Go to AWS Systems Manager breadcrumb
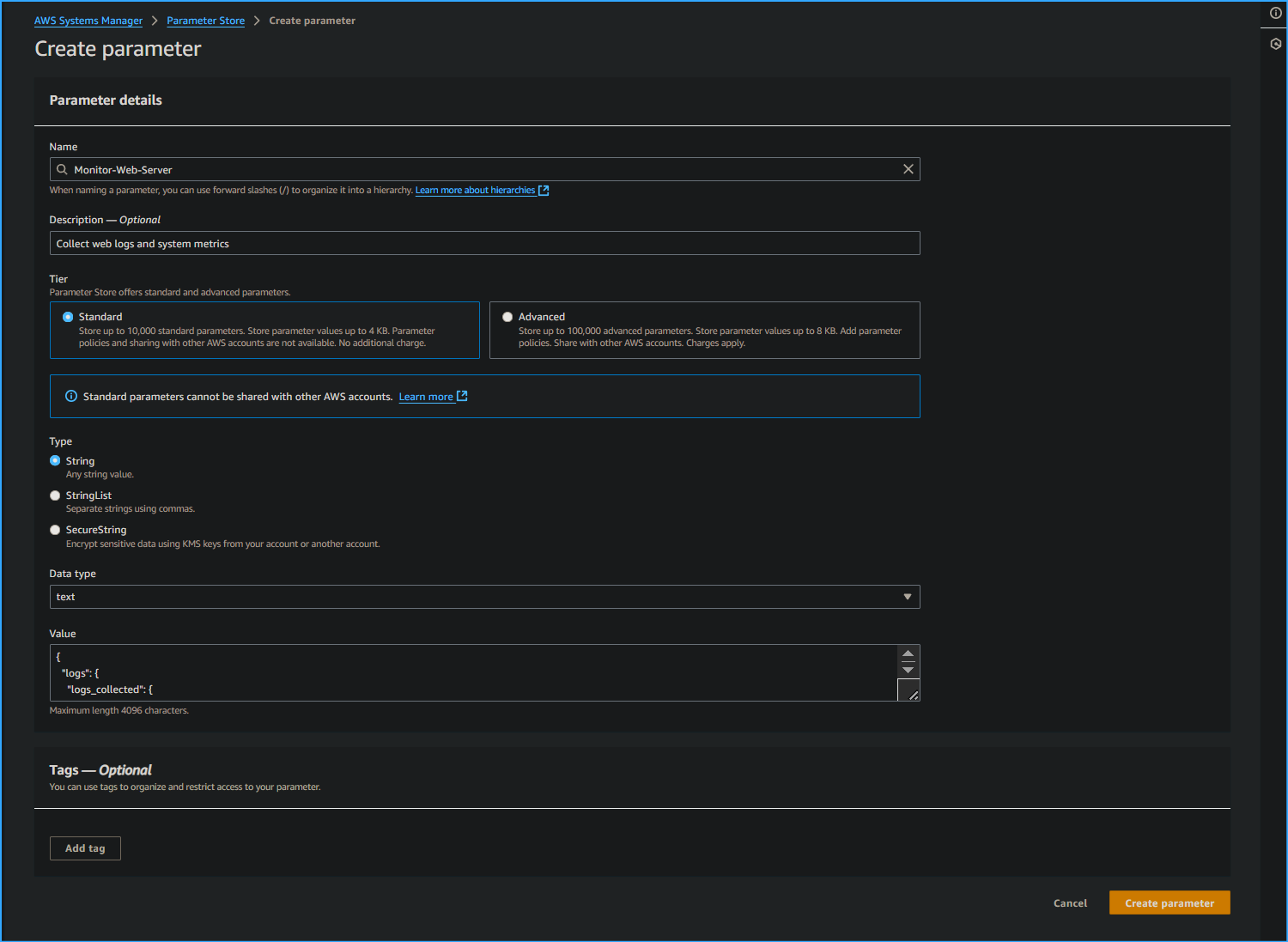 [x=88, y=20]
